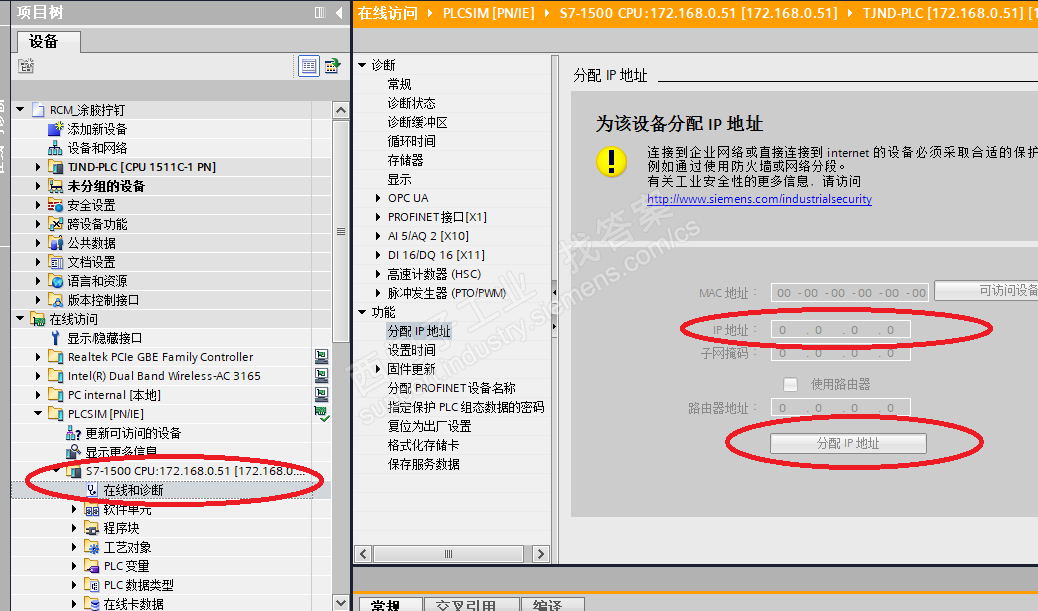1038x611 pixels.
Task: Click the IP address (IP 地址) input field
Action: point(841,330)
